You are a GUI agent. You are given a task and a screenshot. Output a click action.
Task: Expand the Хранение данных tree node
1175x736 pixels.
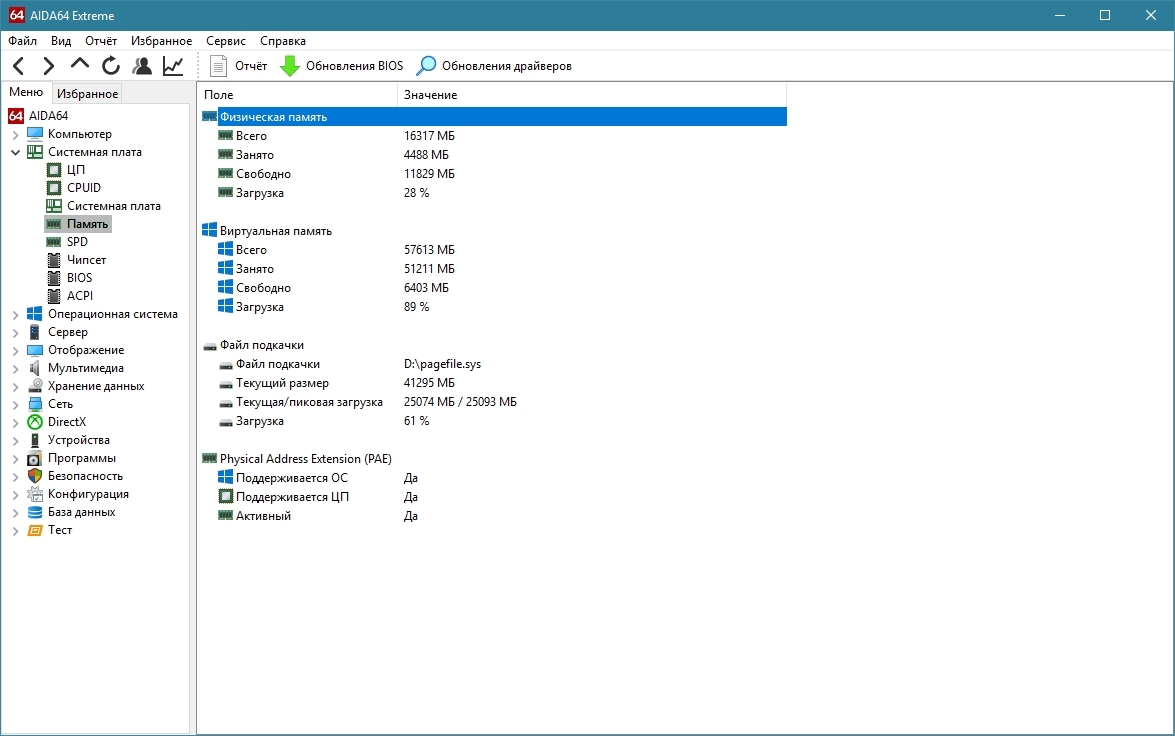[16, 387]
